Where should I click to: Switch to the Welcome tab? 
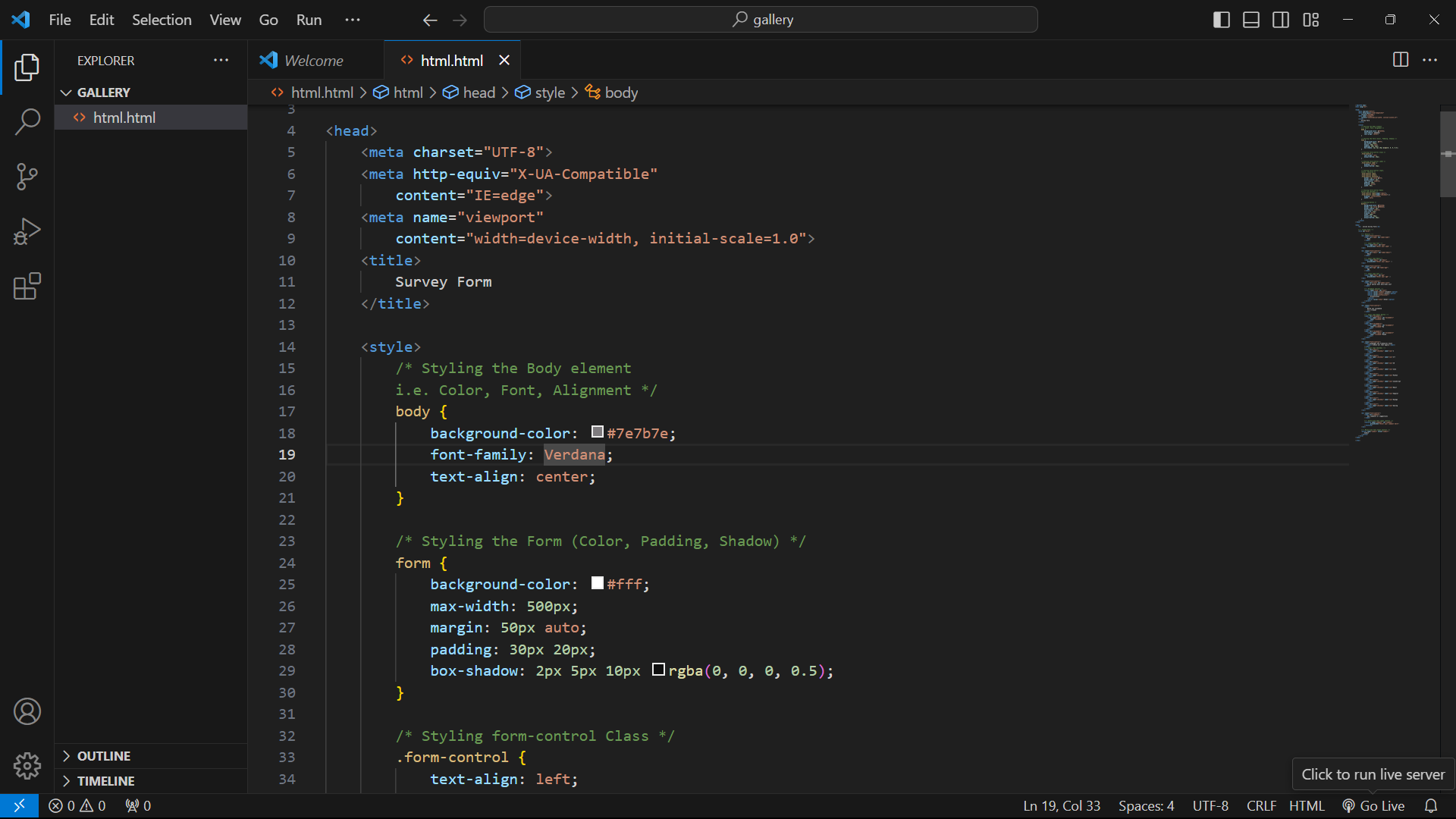(313, 61)
